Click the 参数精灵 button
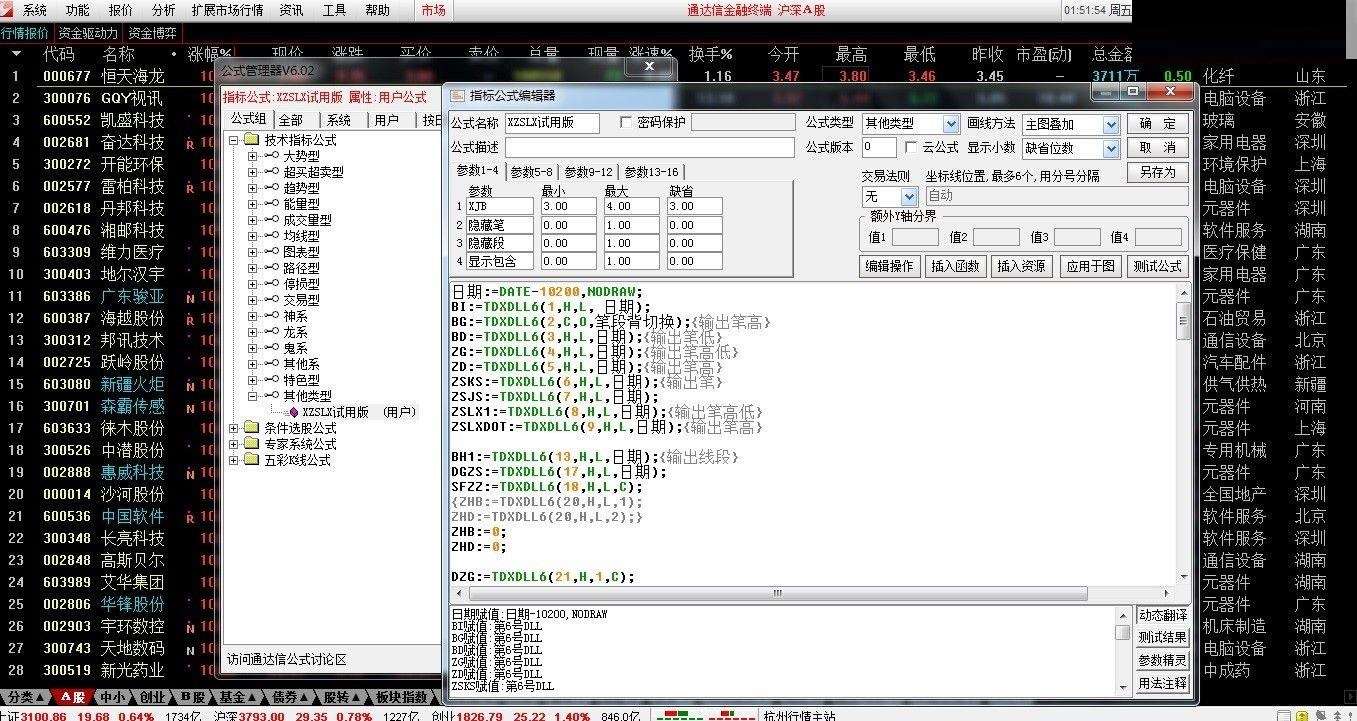This screenshot has height=721, width=1357. (1163, 661)
